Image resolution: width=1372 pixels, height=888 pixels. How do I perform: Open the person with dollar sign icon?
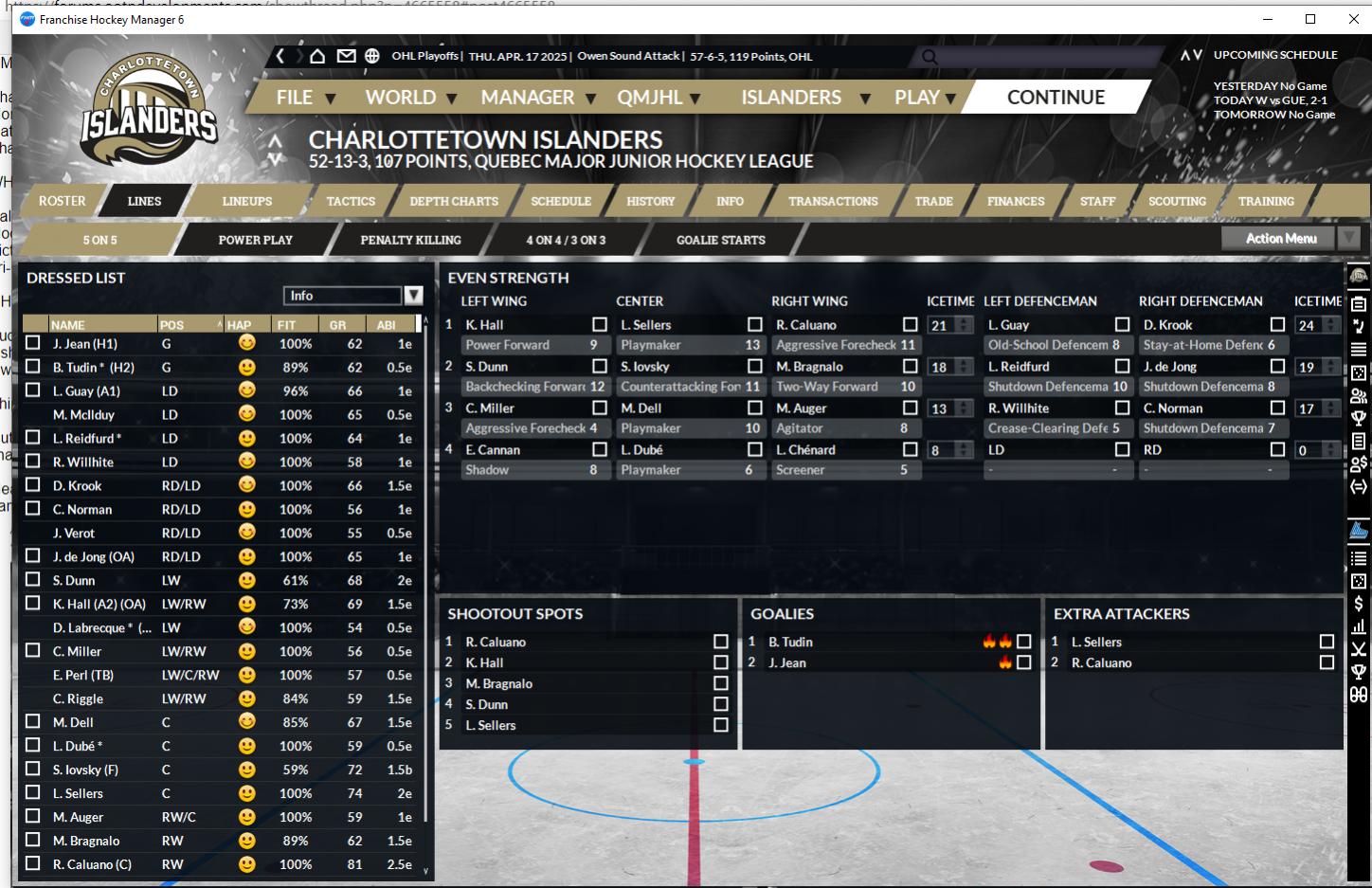coord(1359,464)
